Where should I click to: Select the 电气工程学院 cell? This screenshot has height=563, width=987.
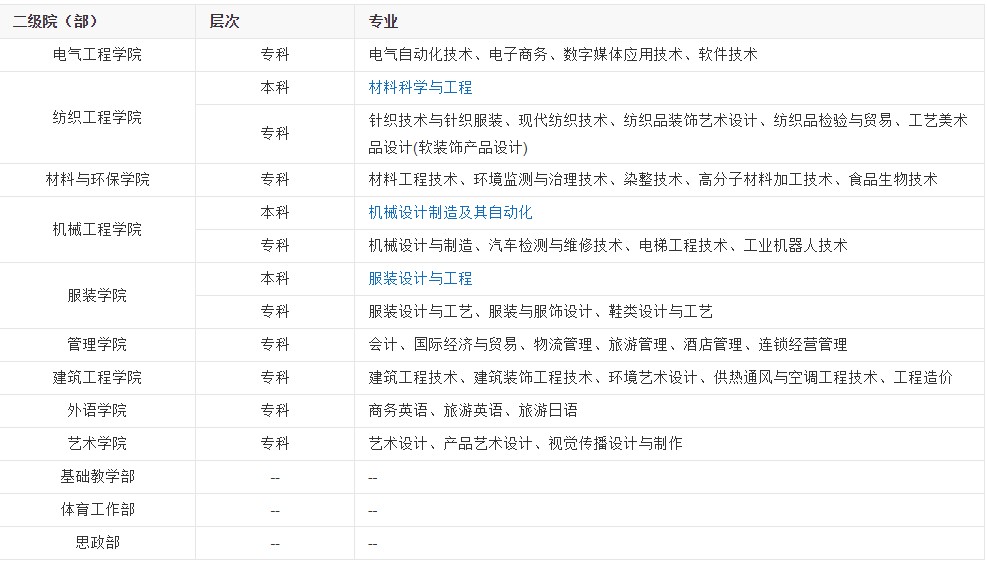(97, 55)
